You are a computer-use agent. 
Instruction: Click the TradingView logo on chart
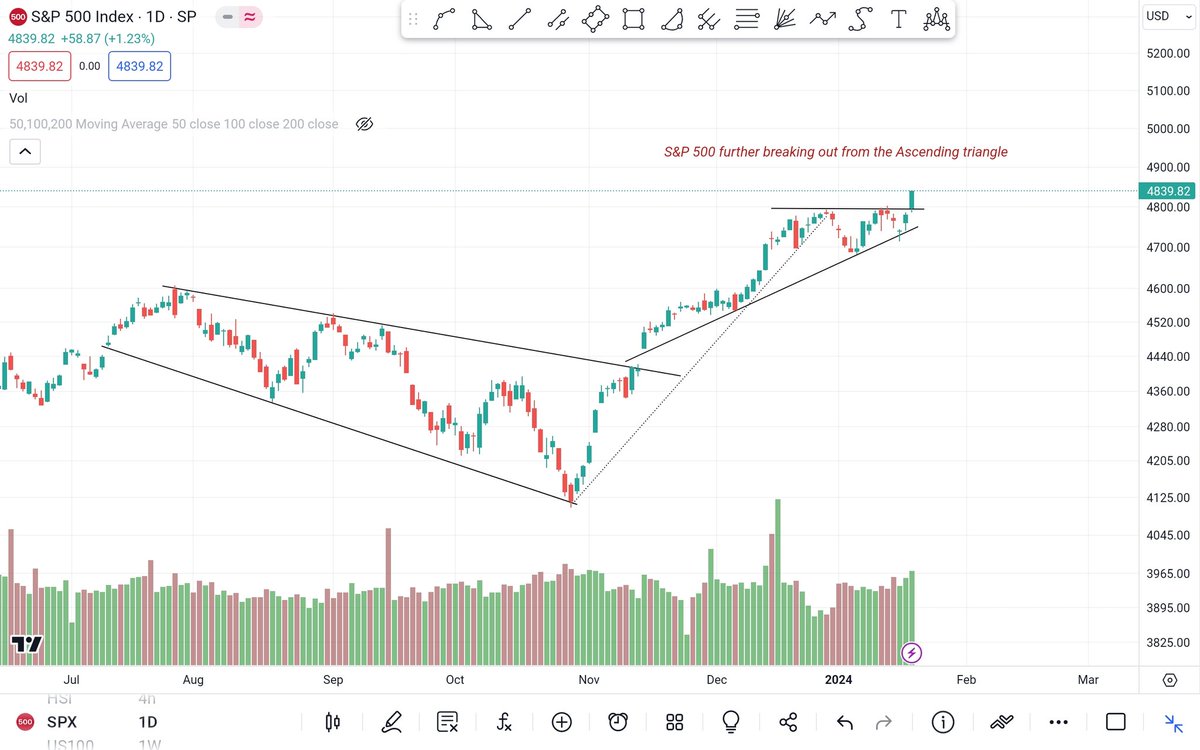[27, 645]
